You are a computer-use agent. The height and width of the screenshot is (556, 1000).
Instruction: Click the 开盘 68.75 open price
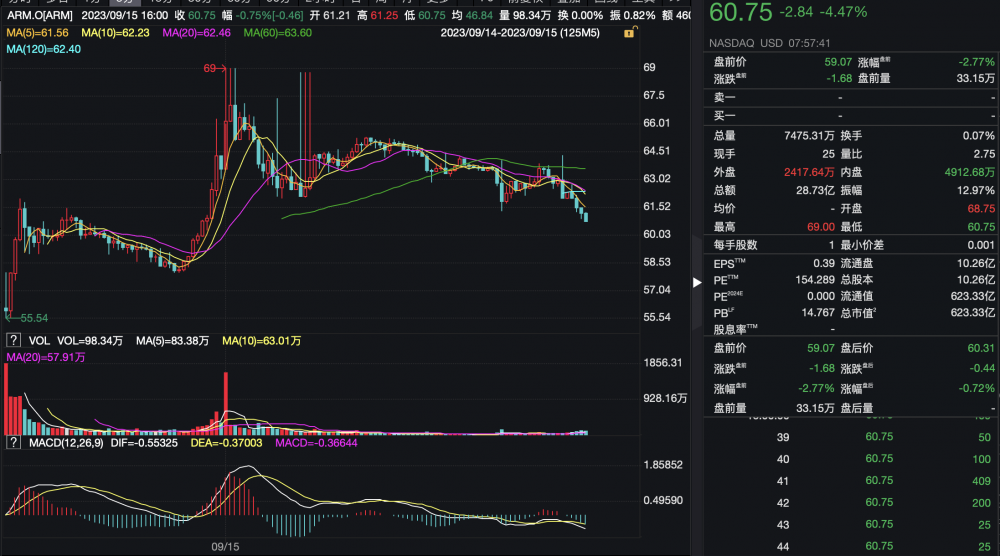(981, 208)
